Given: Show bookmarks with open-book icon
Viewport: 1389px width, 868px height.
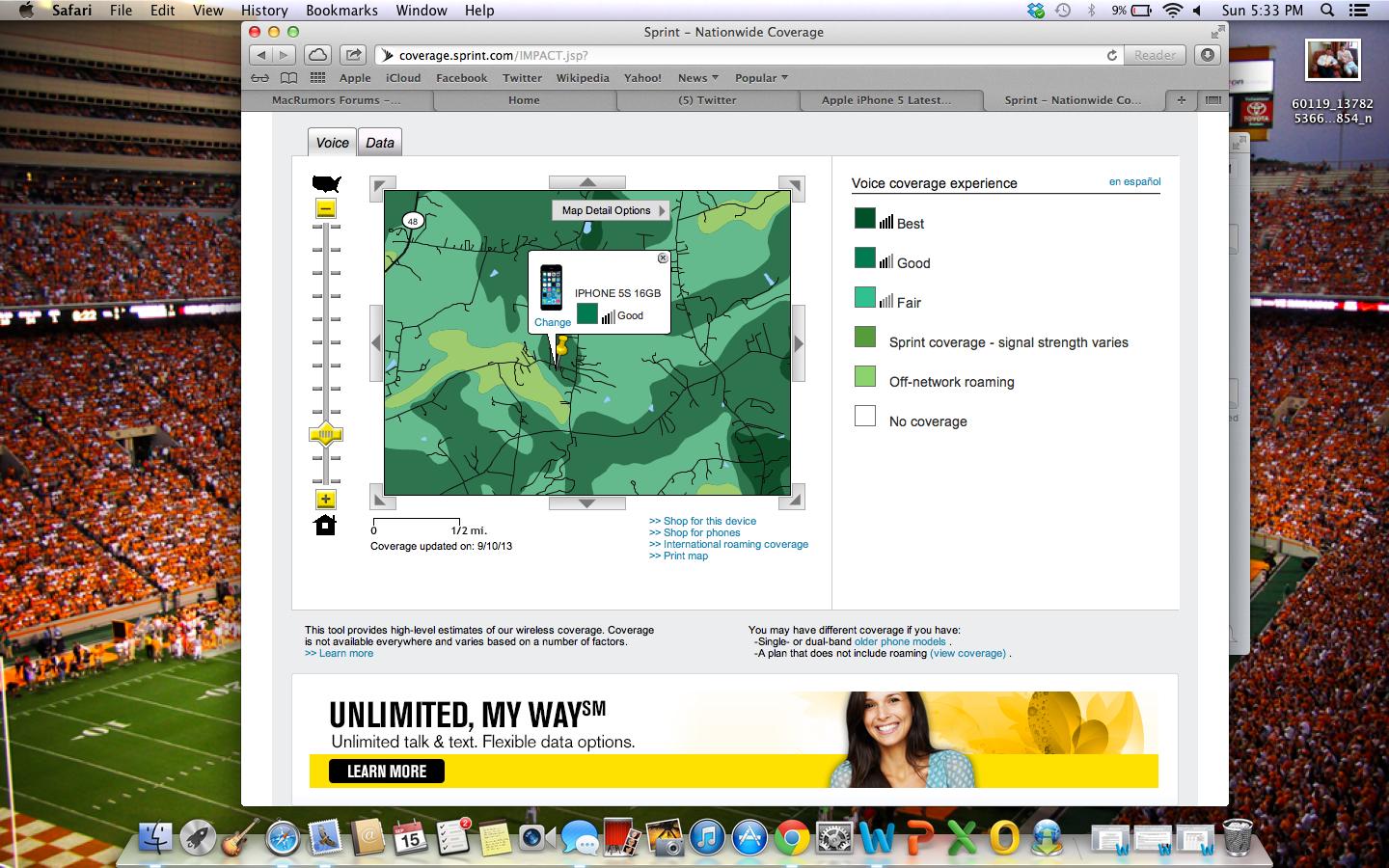Looking at the screenshot, I should [288, 78].
